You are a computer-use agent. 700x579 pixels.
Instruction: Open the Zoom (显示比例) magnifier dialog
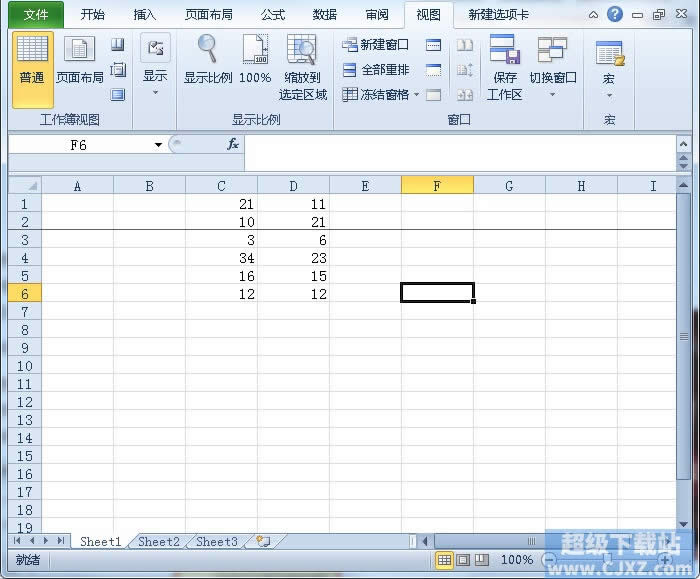coord(208,60)
